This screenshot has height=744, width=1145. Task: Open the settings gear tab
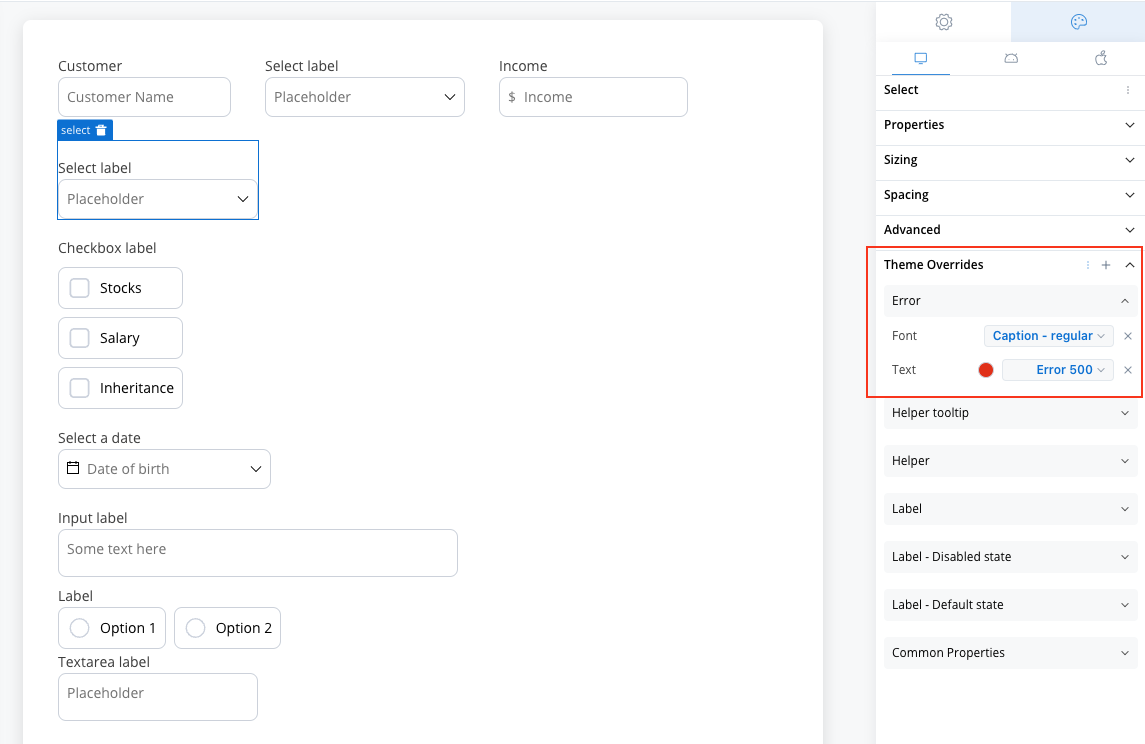click(943, 22)
